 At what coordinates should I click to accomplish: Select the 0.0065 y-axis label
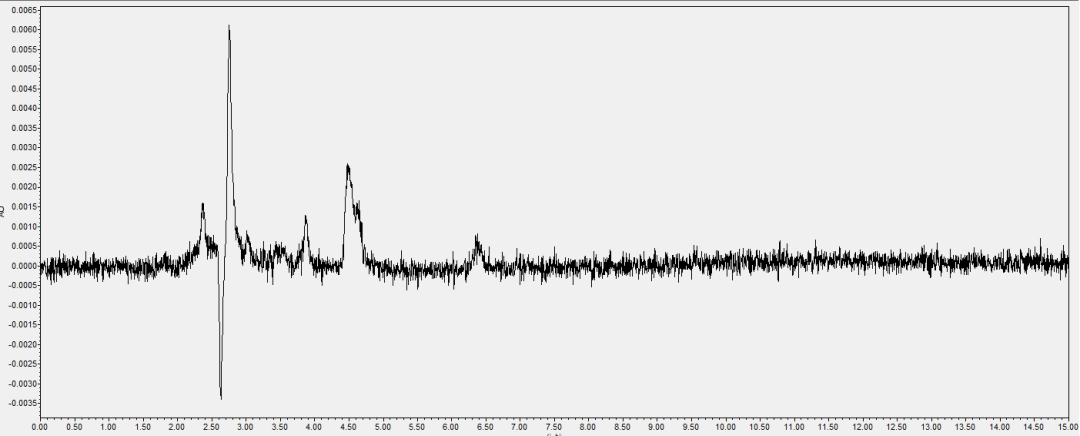[22, 10]
